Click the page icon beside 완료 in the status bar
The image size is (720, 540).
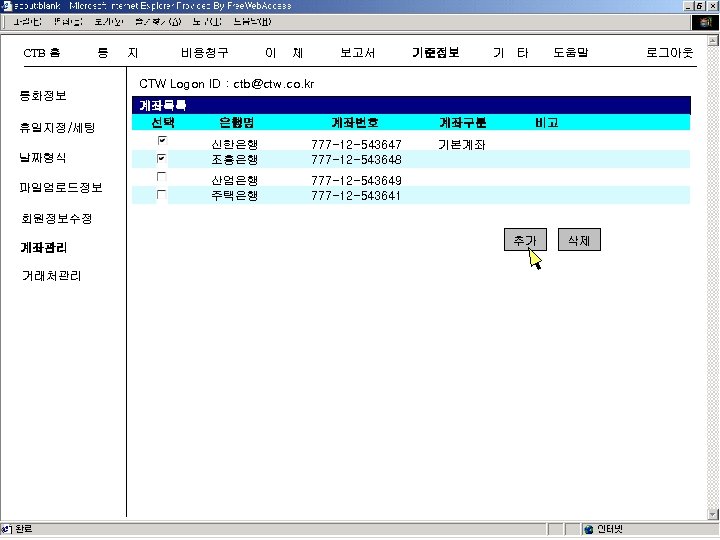click(6, 529)
